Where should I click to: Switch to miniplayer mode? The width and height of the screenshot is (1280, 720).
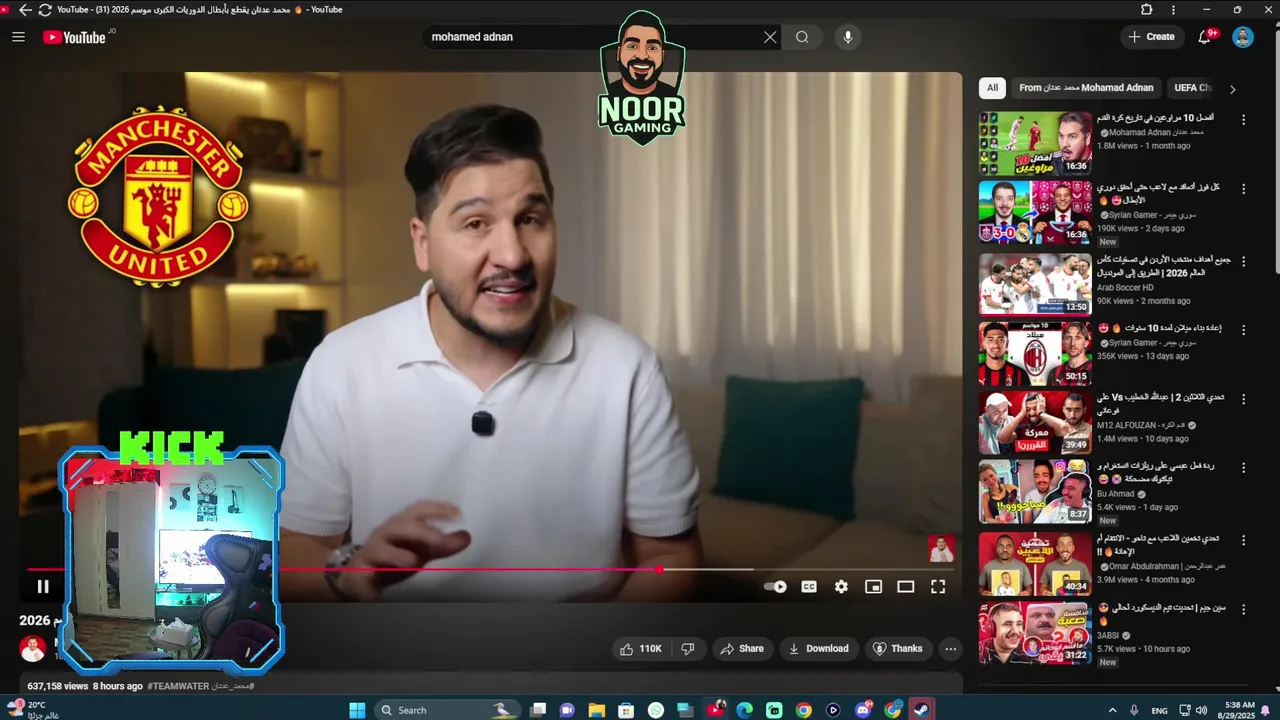(873, 587)
